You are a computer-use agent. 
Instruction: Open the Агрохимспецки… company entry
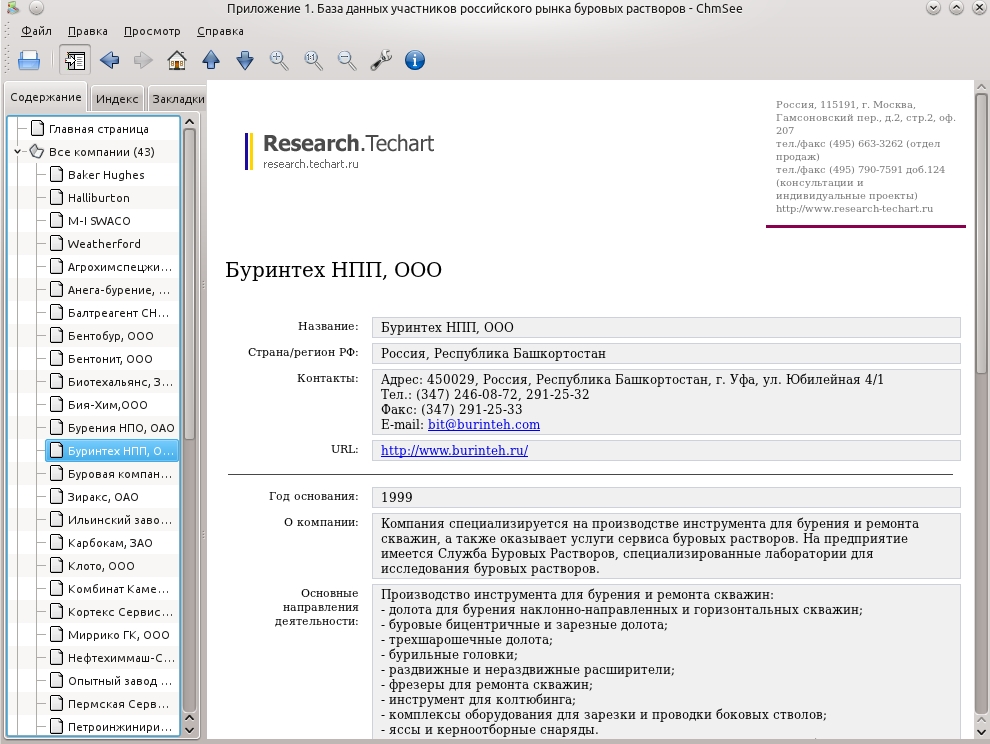pos(119,267)
